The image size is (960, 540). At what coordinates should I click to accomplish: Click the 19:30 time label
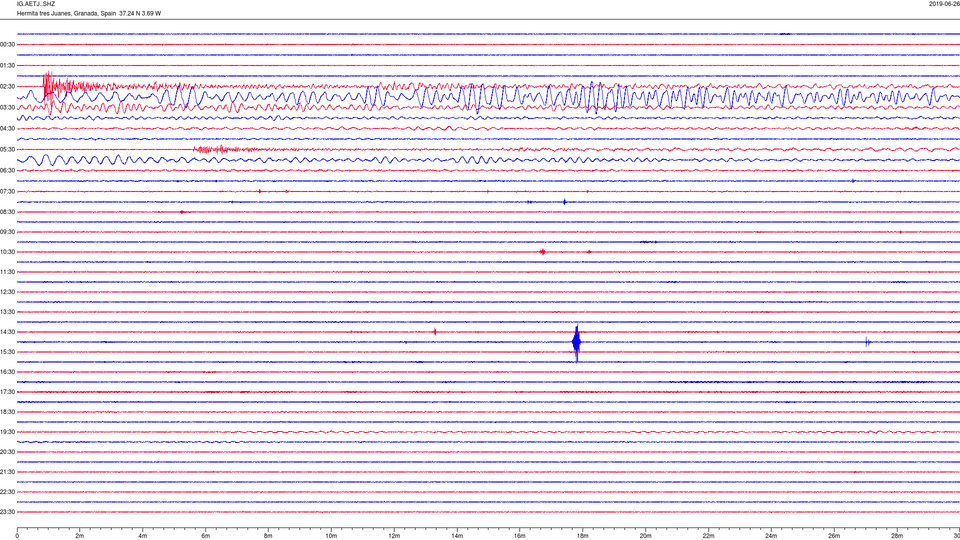7,432
